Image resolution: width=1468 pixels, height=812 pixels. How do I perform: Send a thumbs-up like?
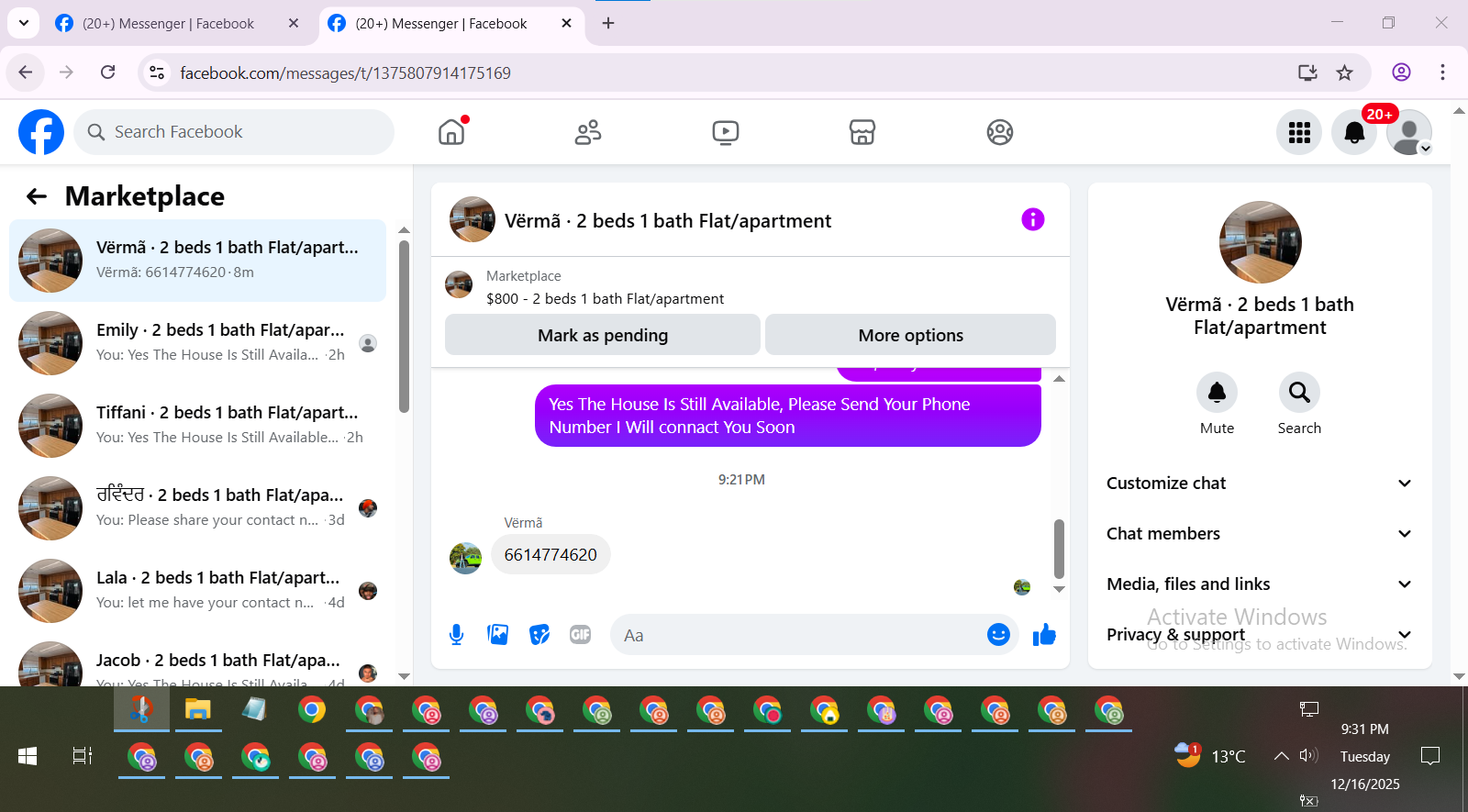[1044, 634]
